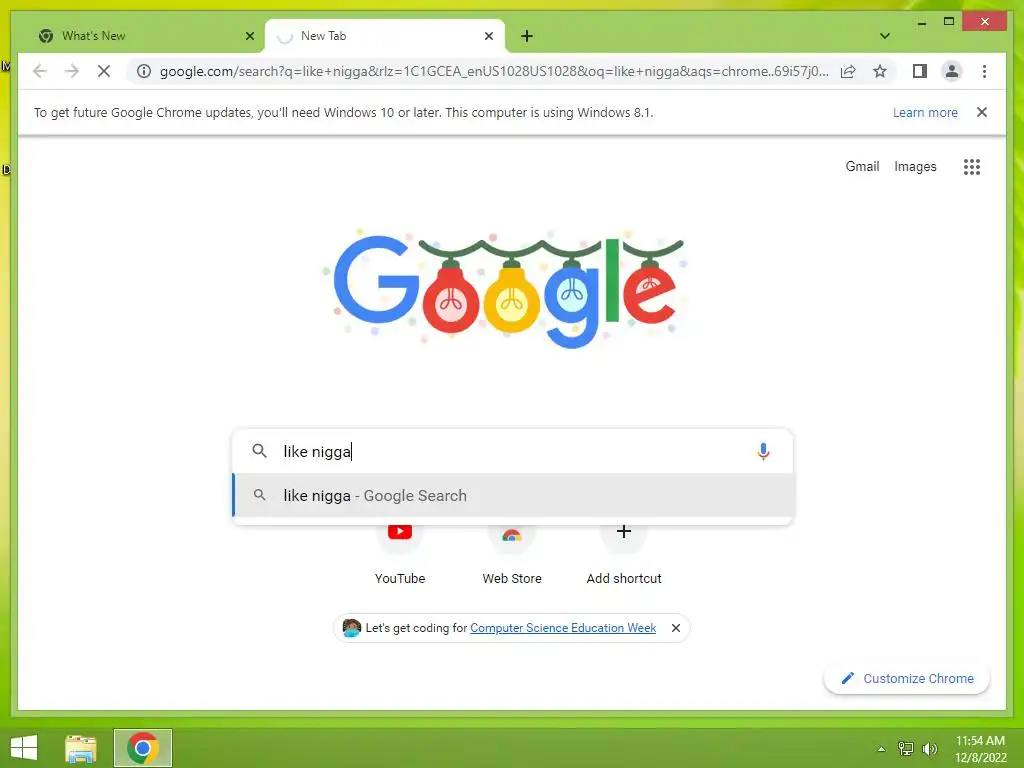Go forward using the forward arrow
Viewport: 1024px width, 768px height.
click(72, 71)
